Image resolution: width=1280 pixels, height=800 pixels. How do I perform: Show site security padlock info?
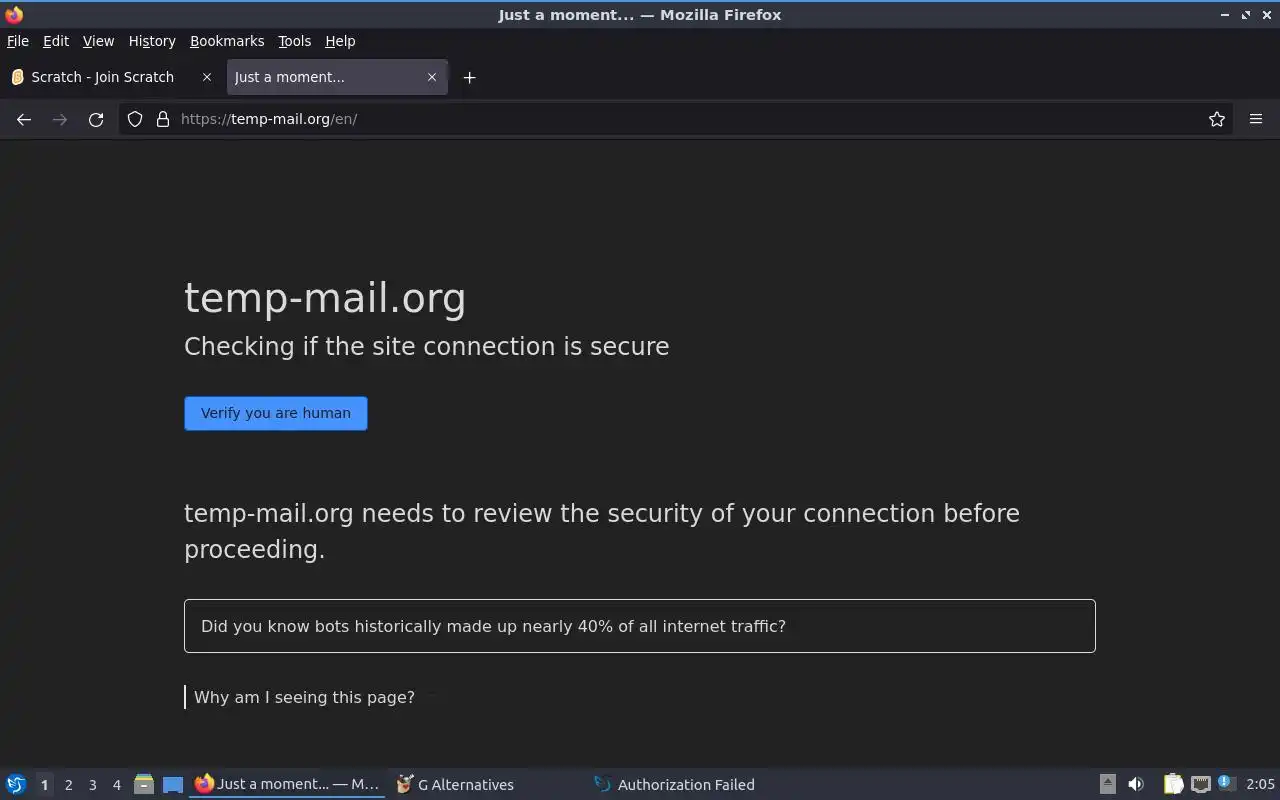coord(163,119)
